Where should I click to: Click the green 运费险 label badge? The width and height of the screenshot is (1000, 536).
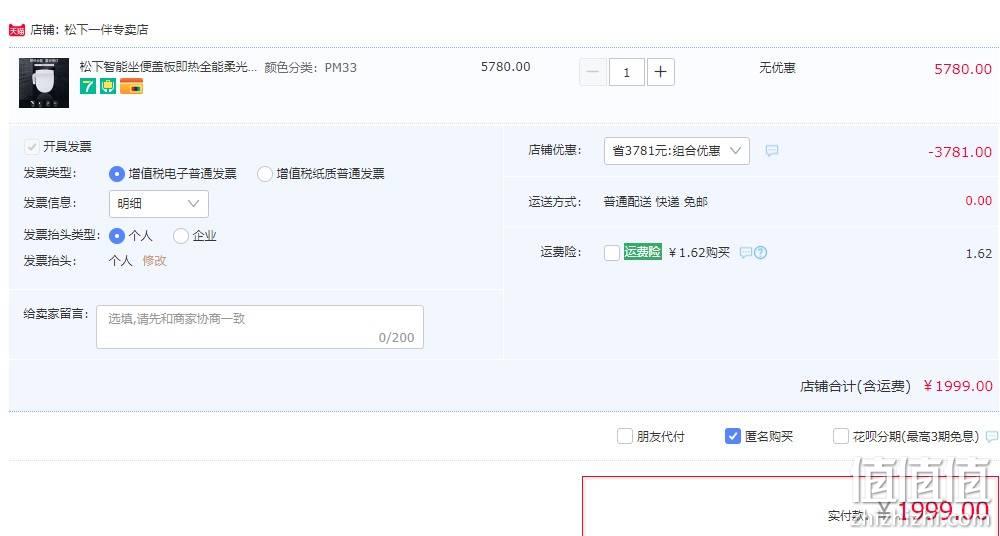tap(643, 252)
